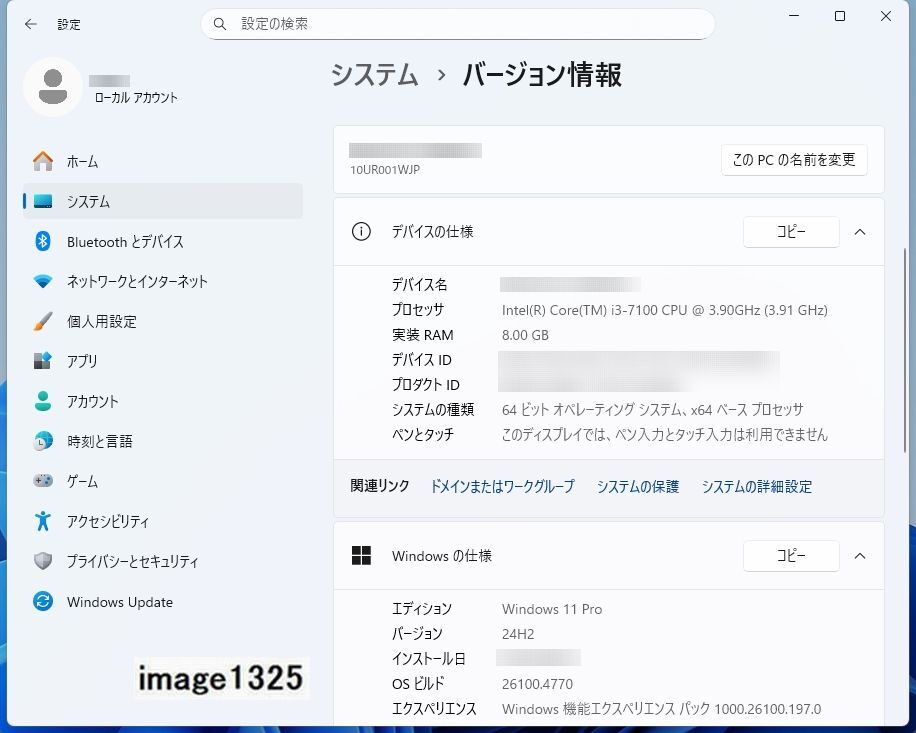916x733 pixels.
Task: Copy Windows specifications with コピー button
Action: [x=791, y=555]
